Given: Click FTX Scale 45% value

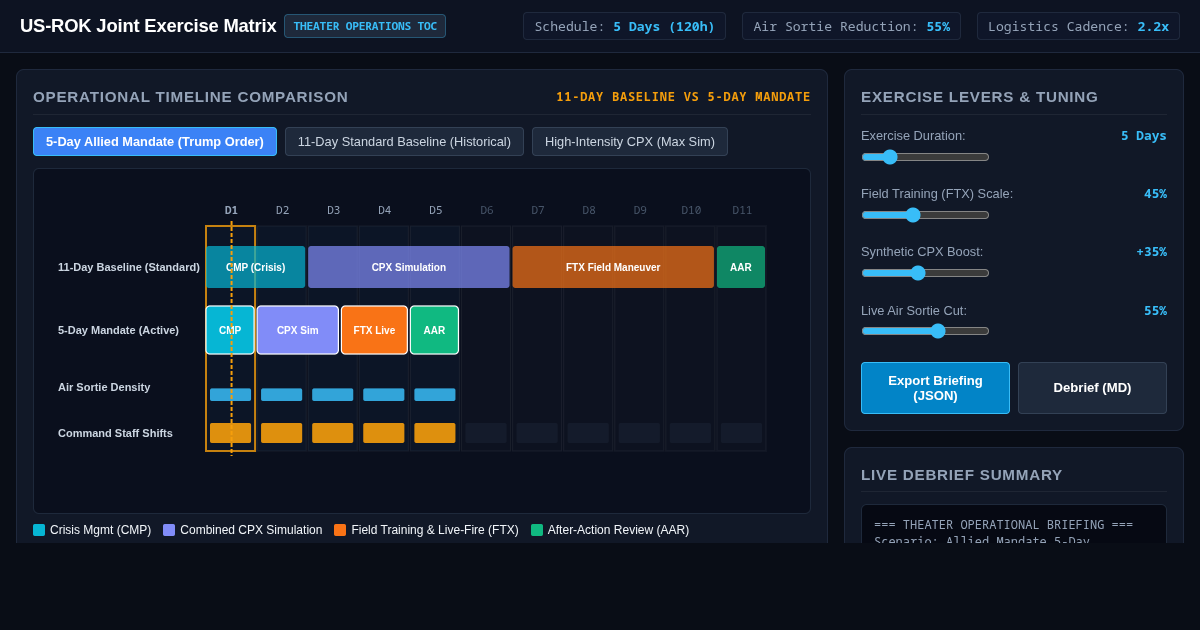Looking at the screenshot, I should [1155, 194].
